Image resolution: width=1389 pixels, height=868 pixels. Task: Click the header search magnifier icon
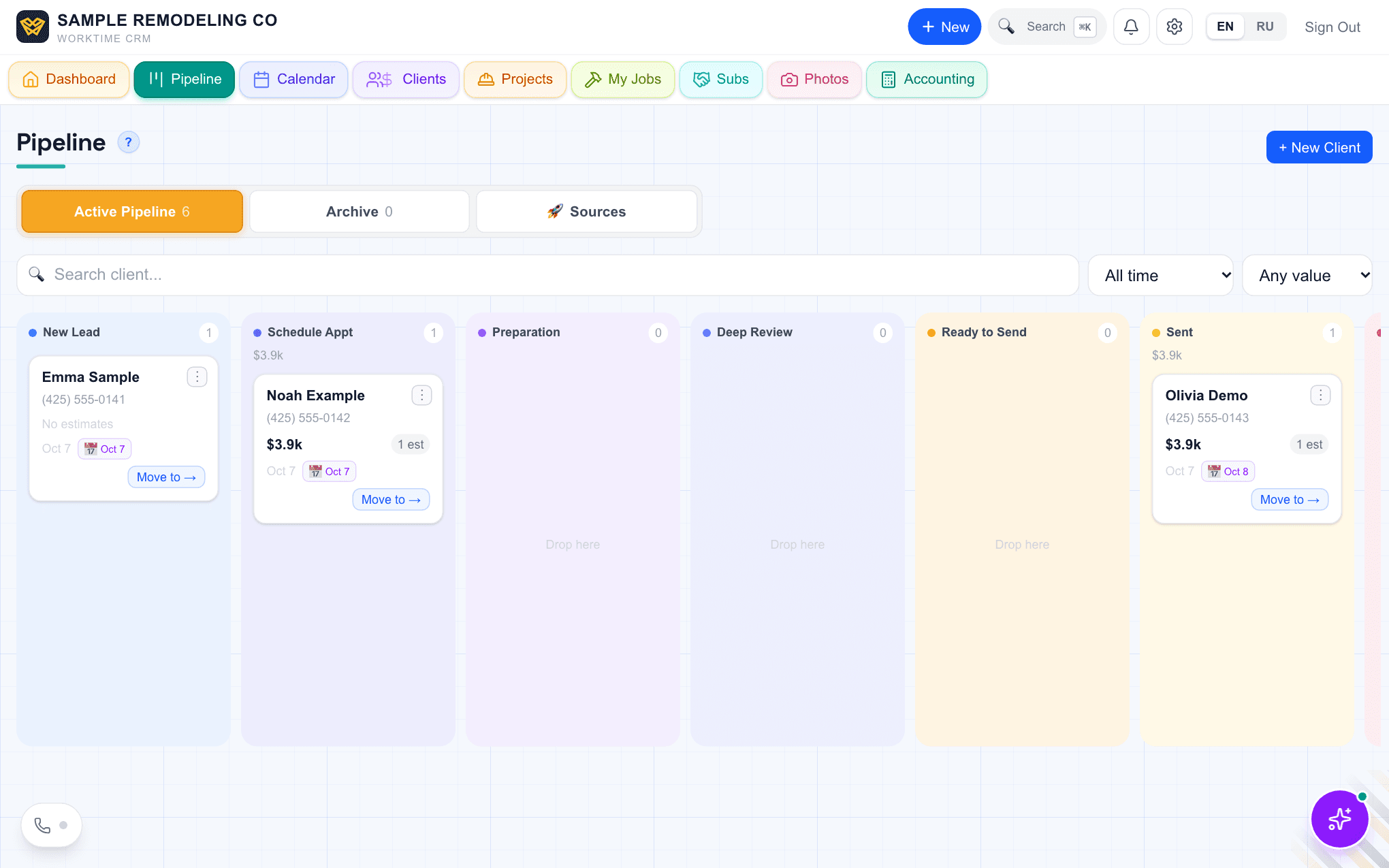(x=1006, y=27)
